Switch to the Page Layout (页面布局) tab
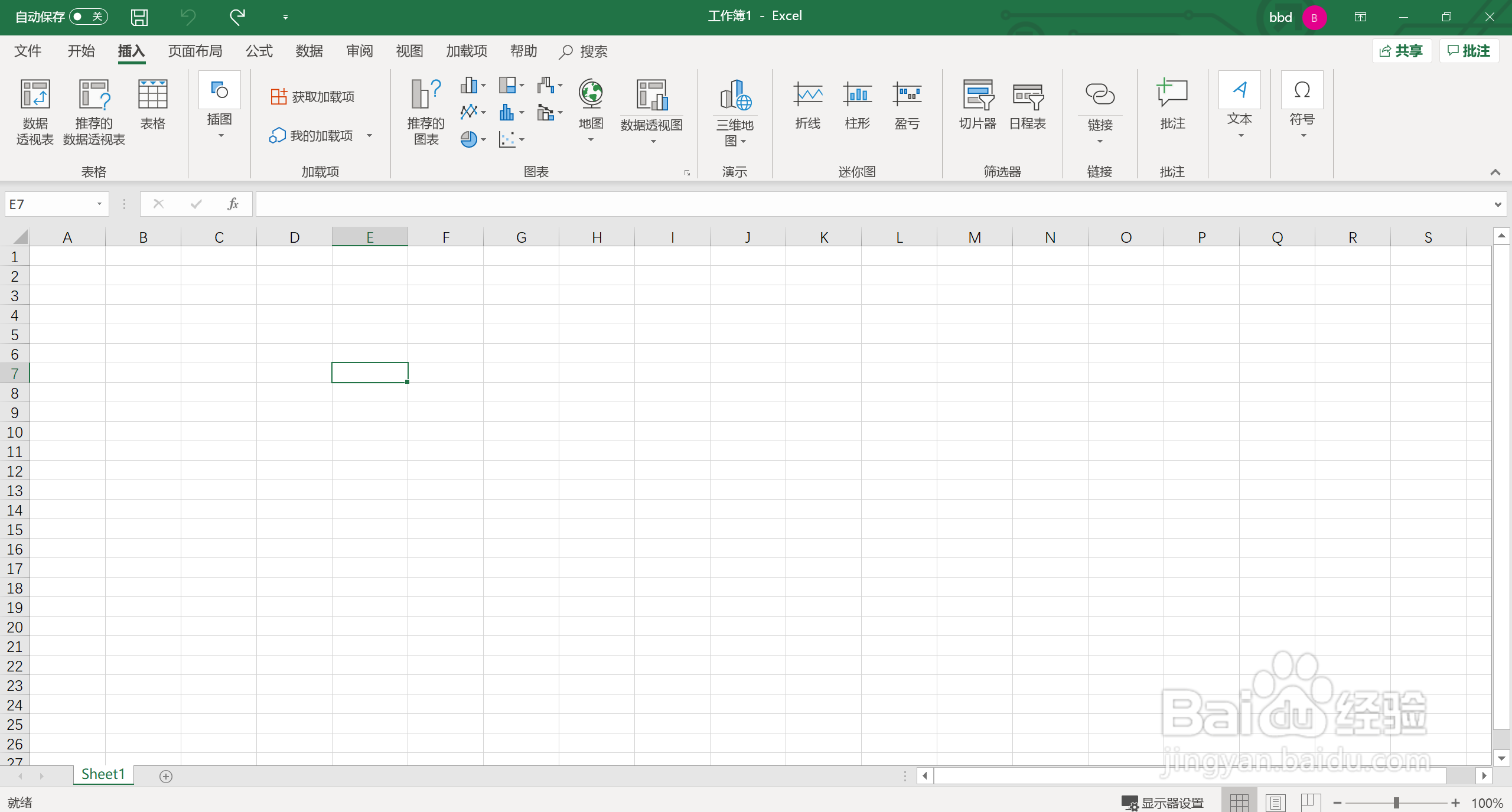1512x812 pixels. click(x=195, y=51)
